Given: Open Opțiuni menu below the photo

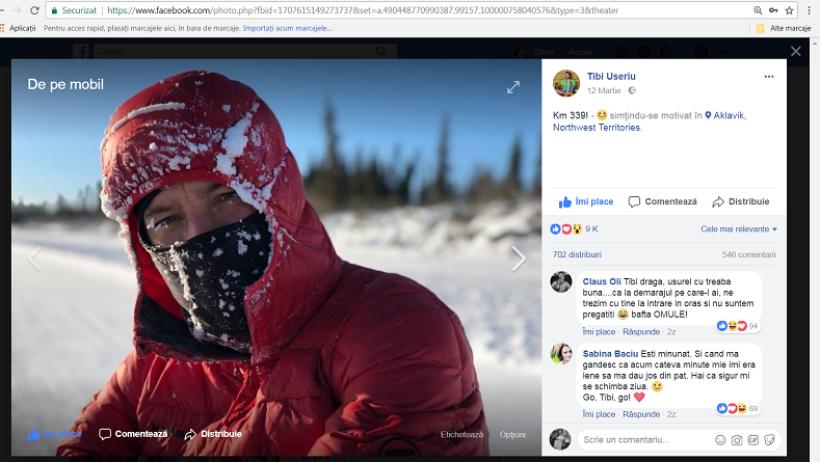Looking at the screenshot, I should coord(513,435).
